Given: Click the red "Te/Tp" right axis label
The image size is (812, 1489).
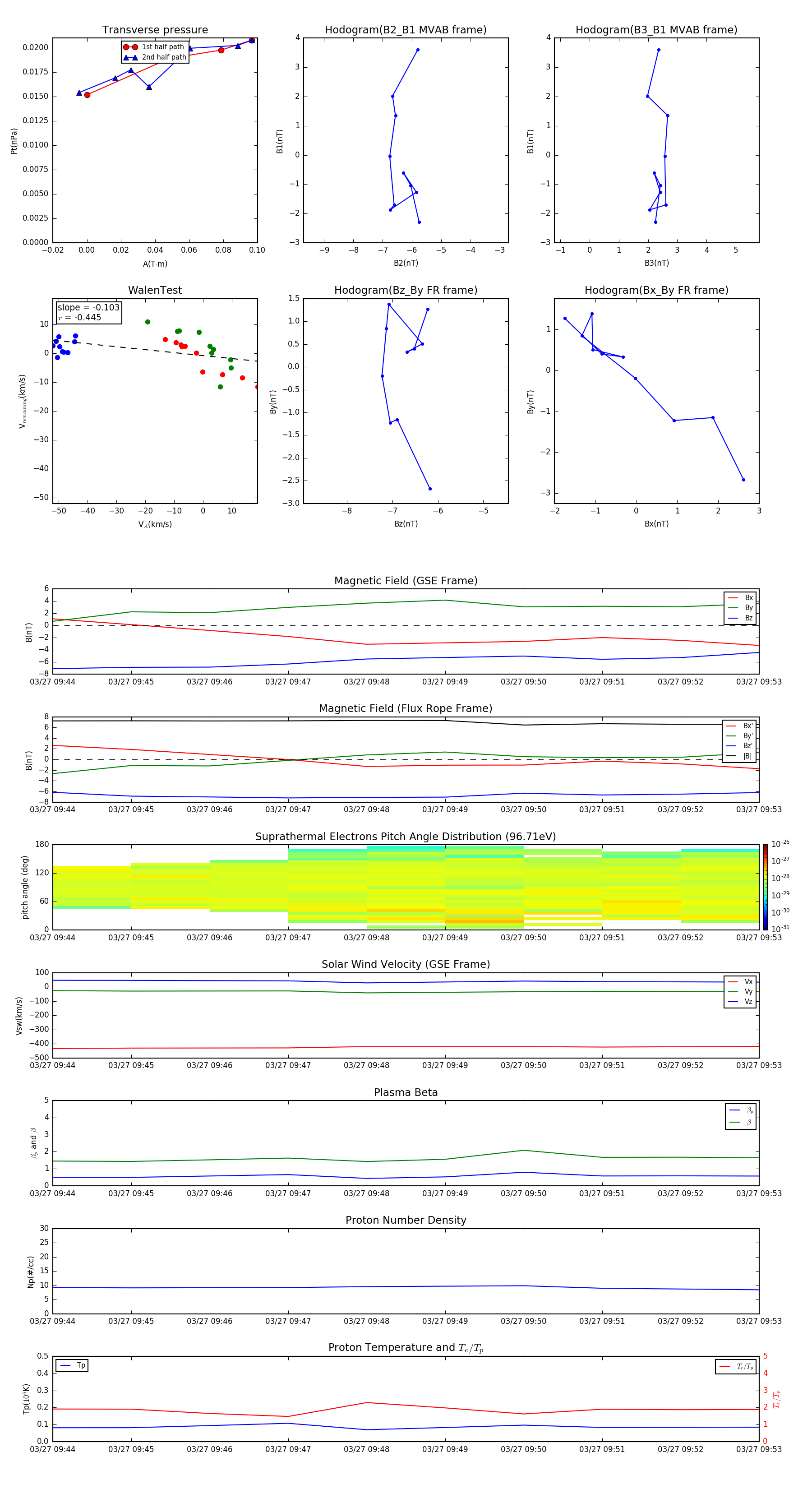Looking at the screenshot, I should pyautogui.click(x=777, y=1399).
